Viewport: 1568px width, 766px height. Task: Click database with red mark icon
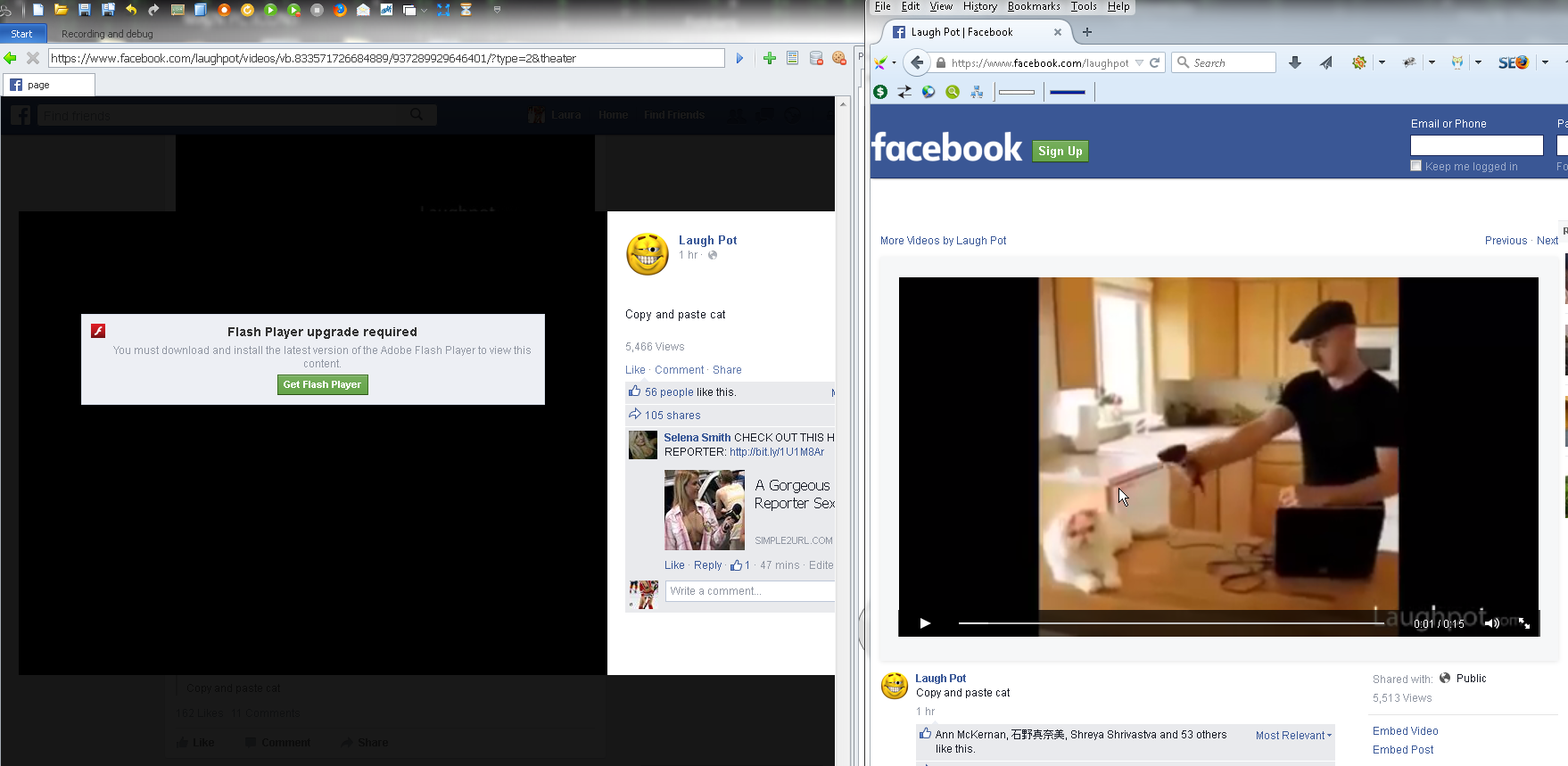tap(816, 58)
